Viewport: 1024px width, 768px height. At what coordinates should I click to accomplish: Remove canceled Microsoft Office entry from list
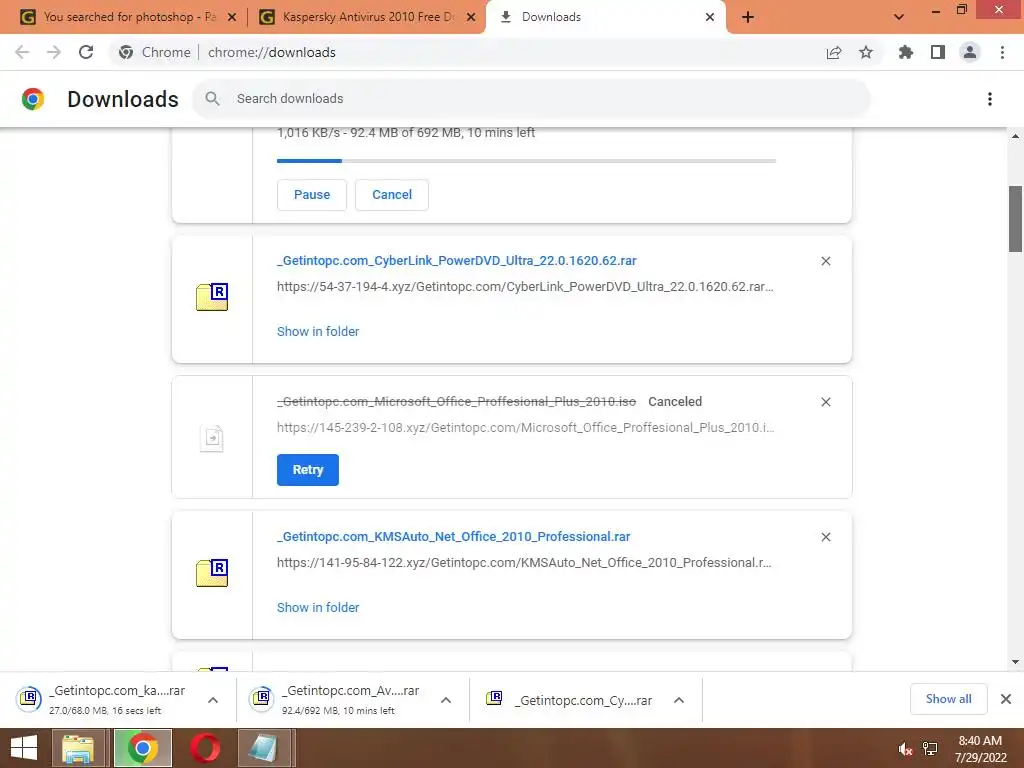[826, 402]
